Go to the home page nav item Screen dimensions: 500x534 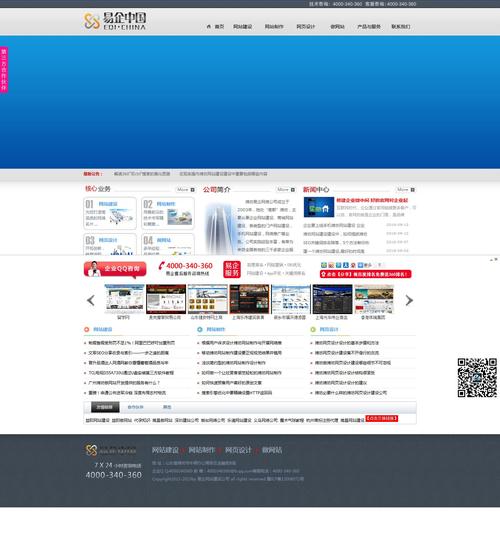(x=215, y=26)
